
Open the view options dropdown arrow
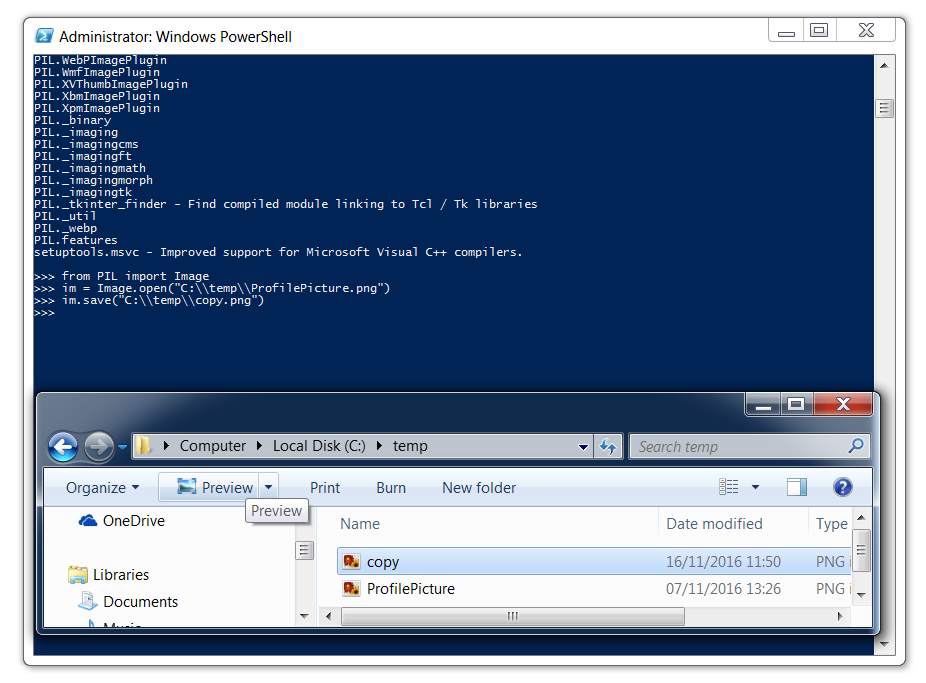[755, 488]
